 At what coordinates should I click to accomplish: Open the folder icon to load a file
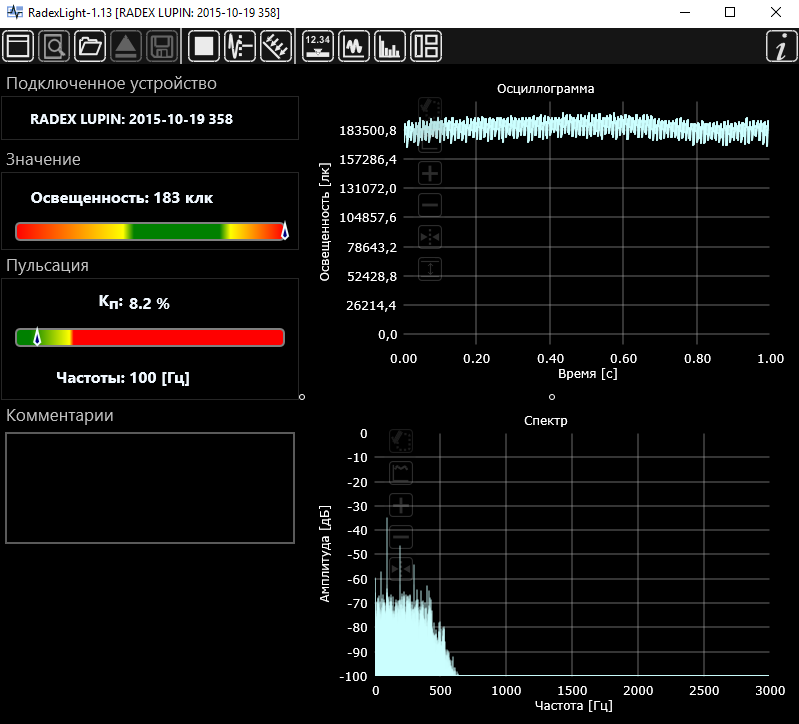tap(90, 46)
